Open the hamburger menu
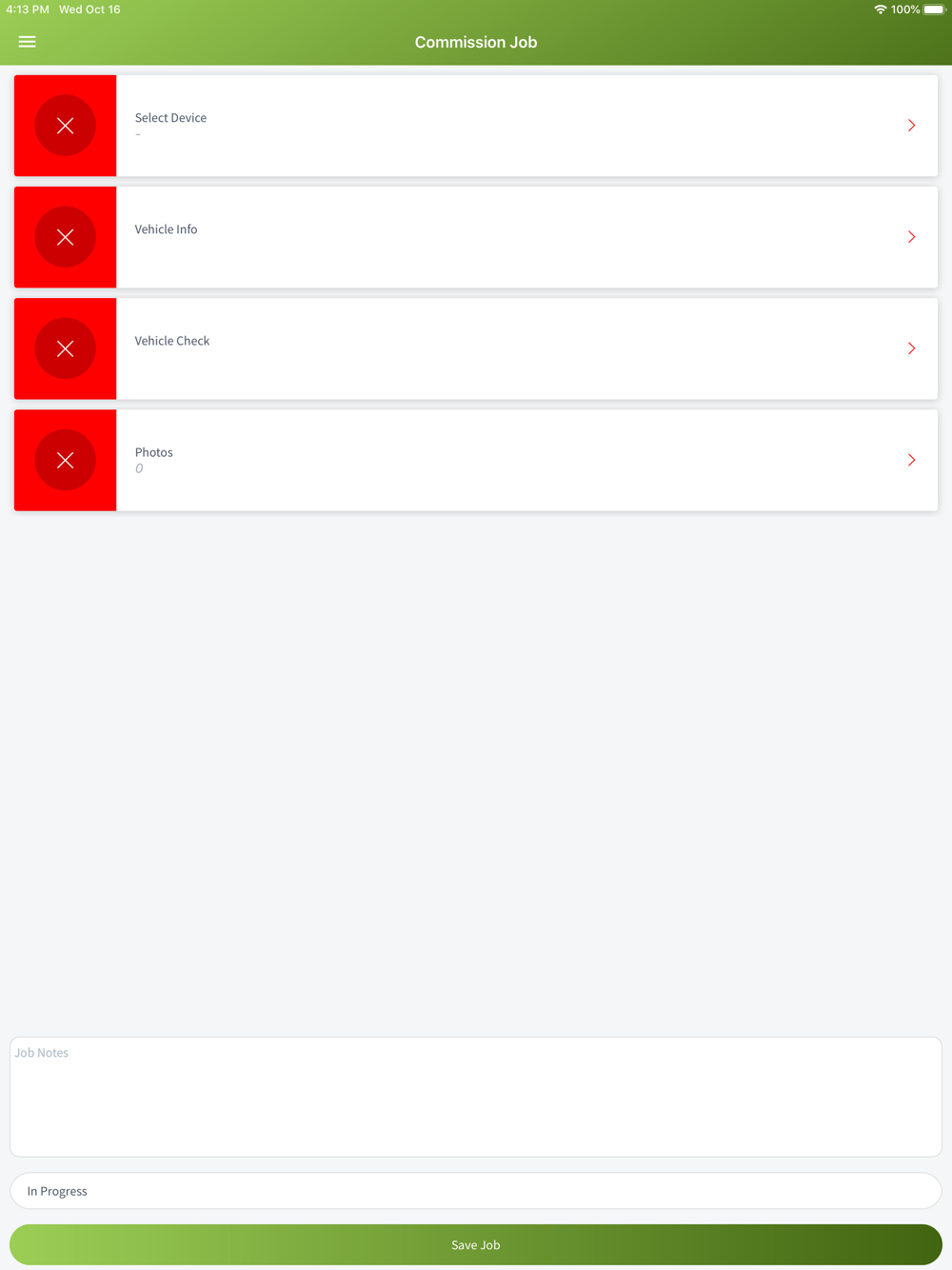The width and height of the screenshot is (952, 1270). 27,42
